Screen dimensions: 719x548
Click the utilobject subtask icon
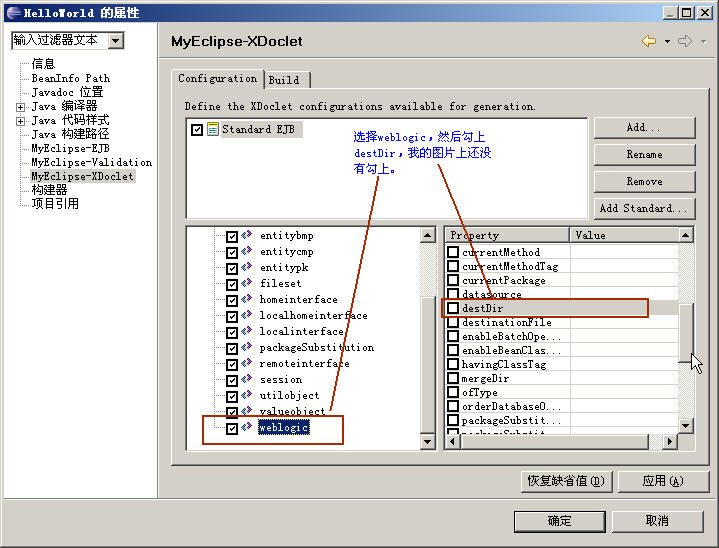[x=247, y=395]
